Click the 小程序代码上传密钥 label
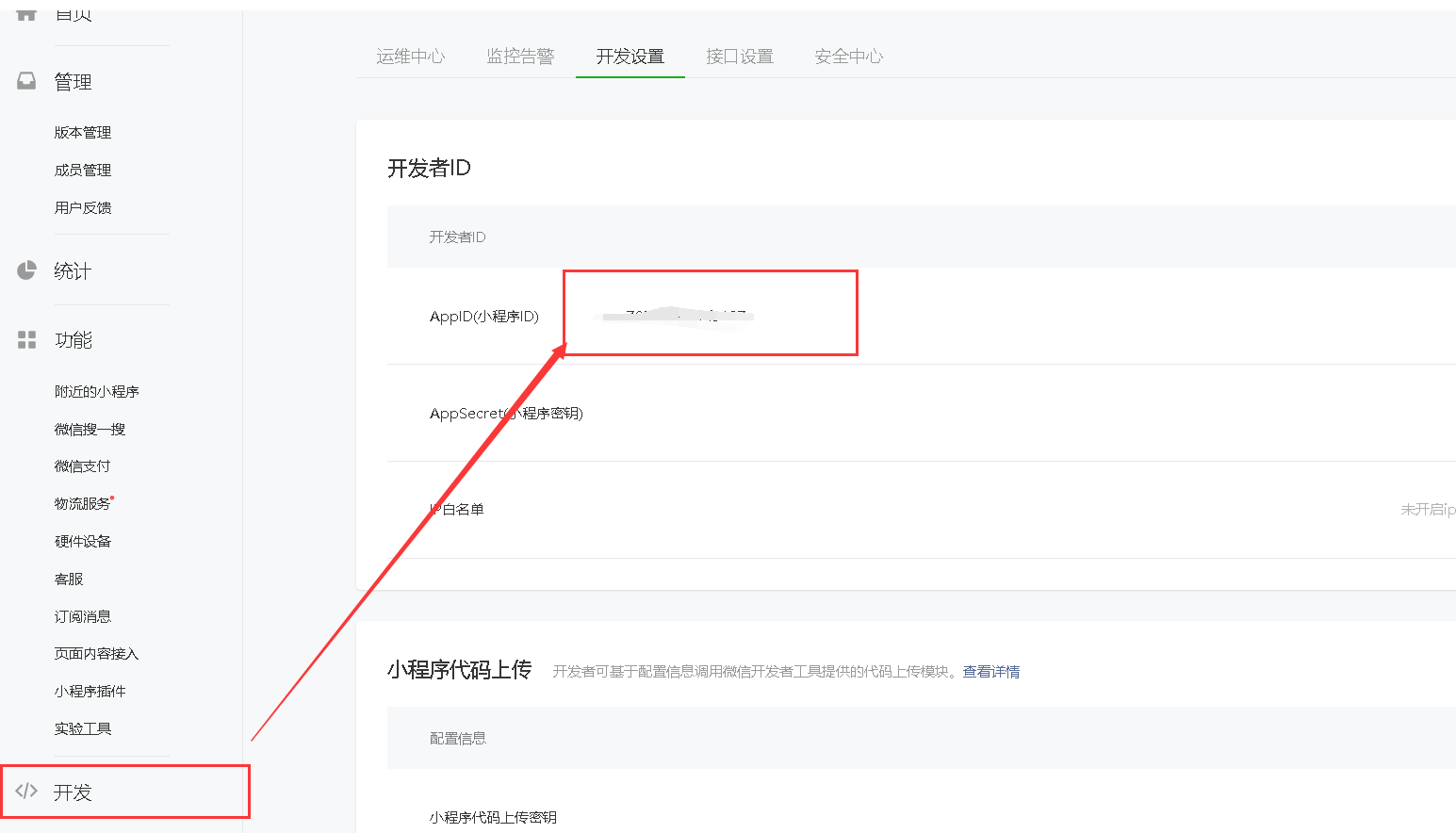The height and width of the screenshot is (833, 1456). tap(493, 818)
